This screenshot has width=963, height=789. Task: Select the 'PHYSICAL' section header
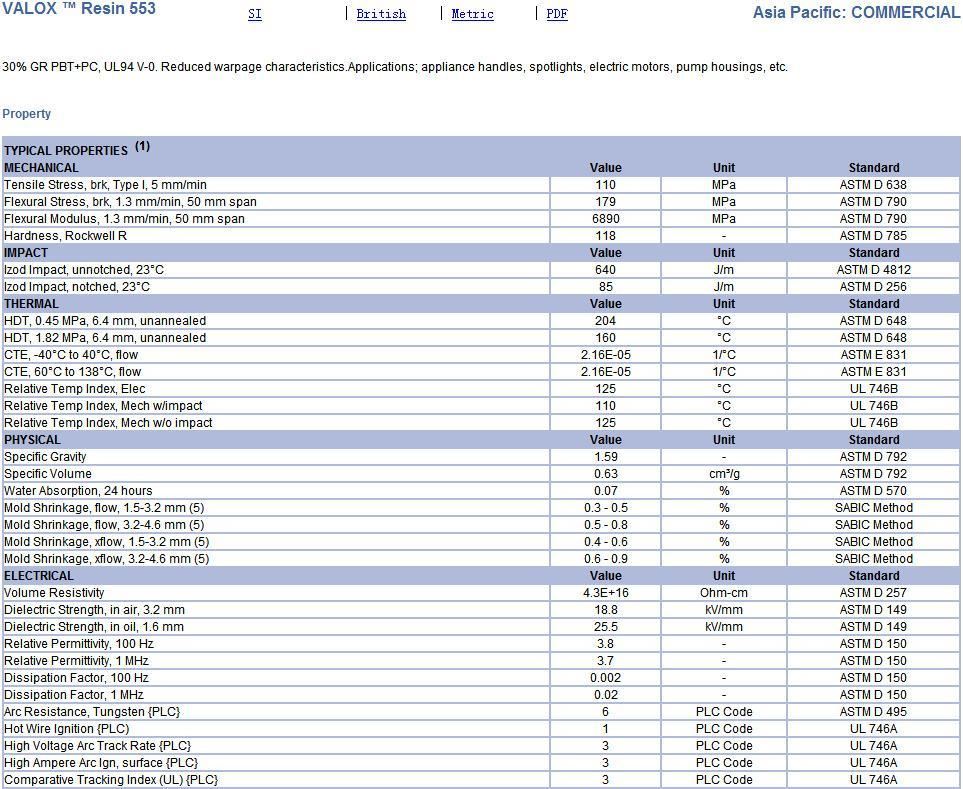(x=32, y=440)
